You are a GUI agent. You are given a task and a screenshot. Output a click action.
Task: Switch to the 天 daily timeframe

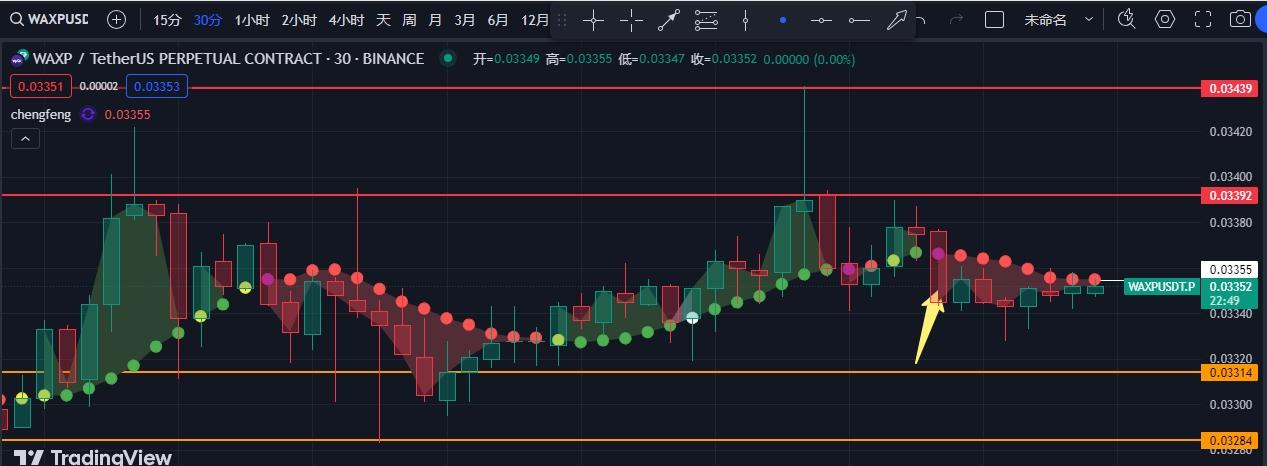click(383, 19)
